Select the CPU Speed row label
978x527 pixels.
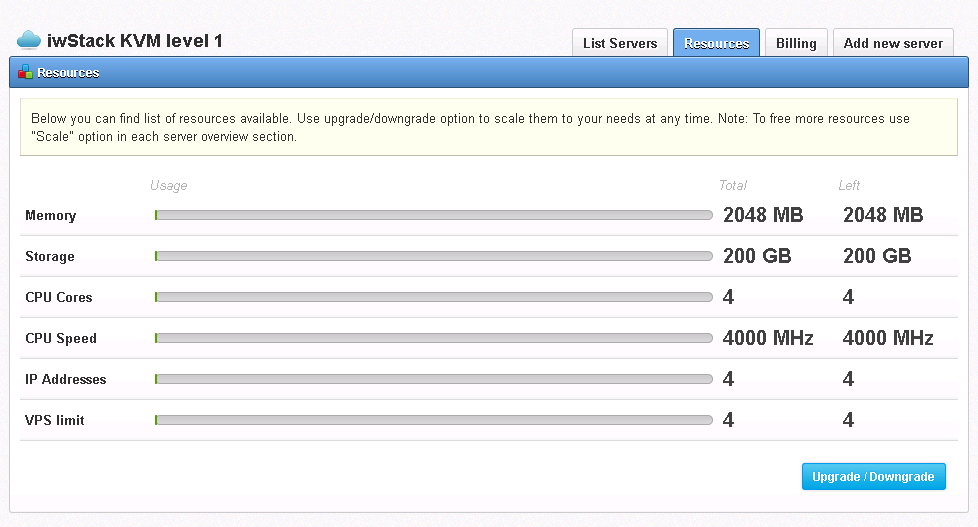coord(61,339)
